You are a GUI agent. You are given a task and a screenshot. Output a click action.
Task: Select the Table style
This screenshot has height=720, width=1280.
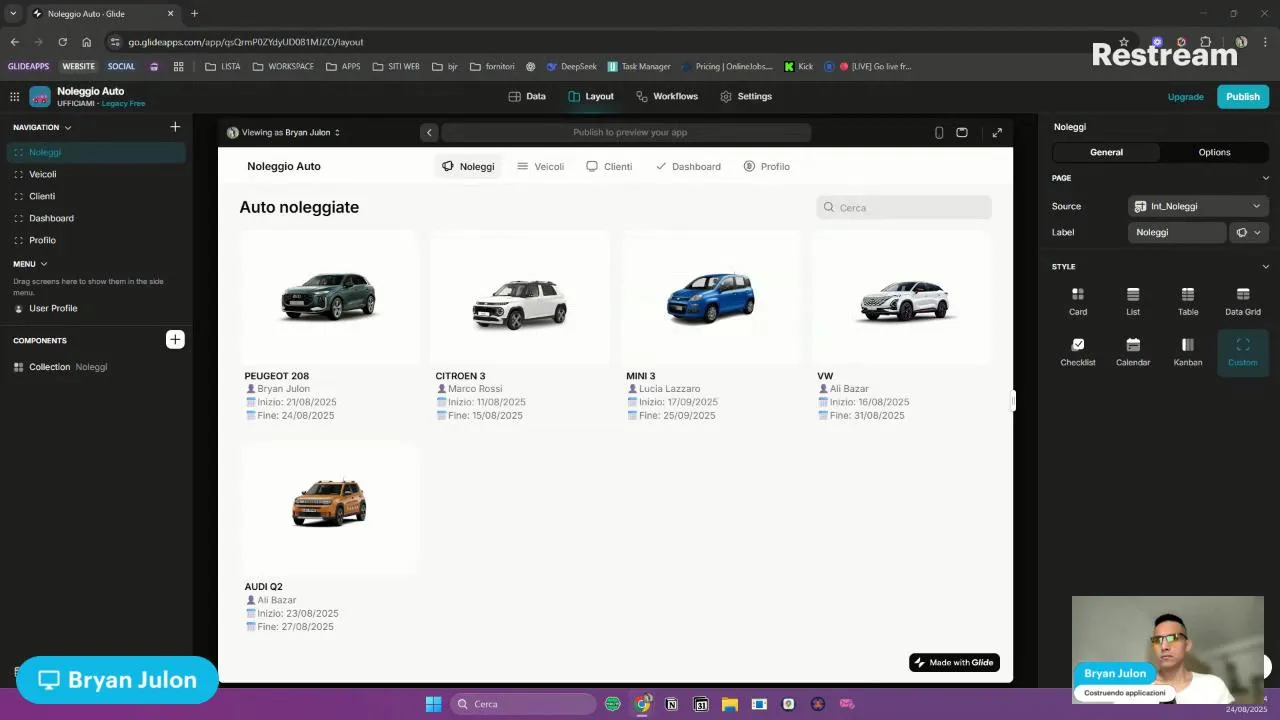point(1188,301)
